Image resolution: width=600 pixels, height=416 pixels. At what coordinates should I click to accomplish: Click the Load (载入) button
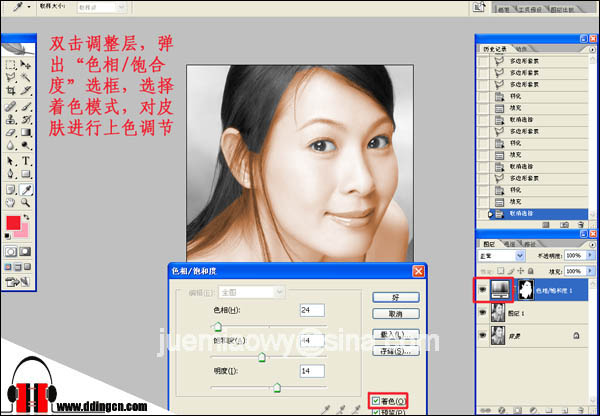click(396, 334)
